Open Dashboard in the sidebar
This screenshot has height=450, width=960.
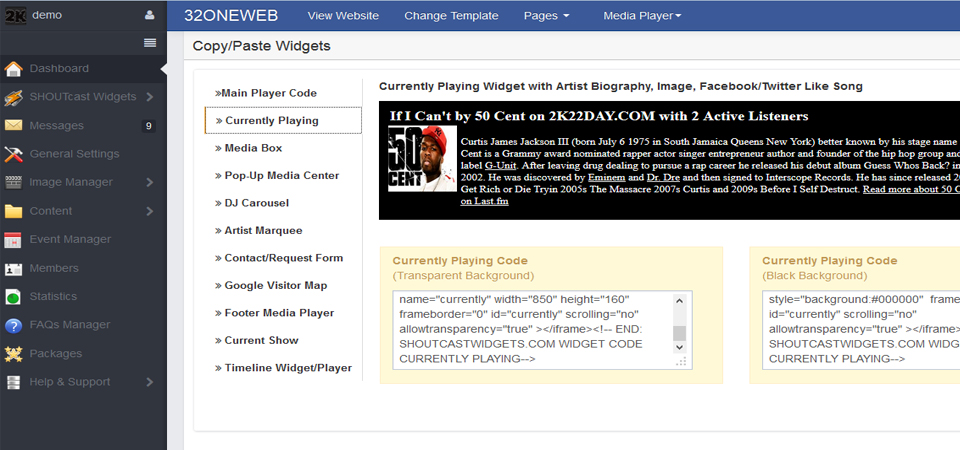coord(59,69)
